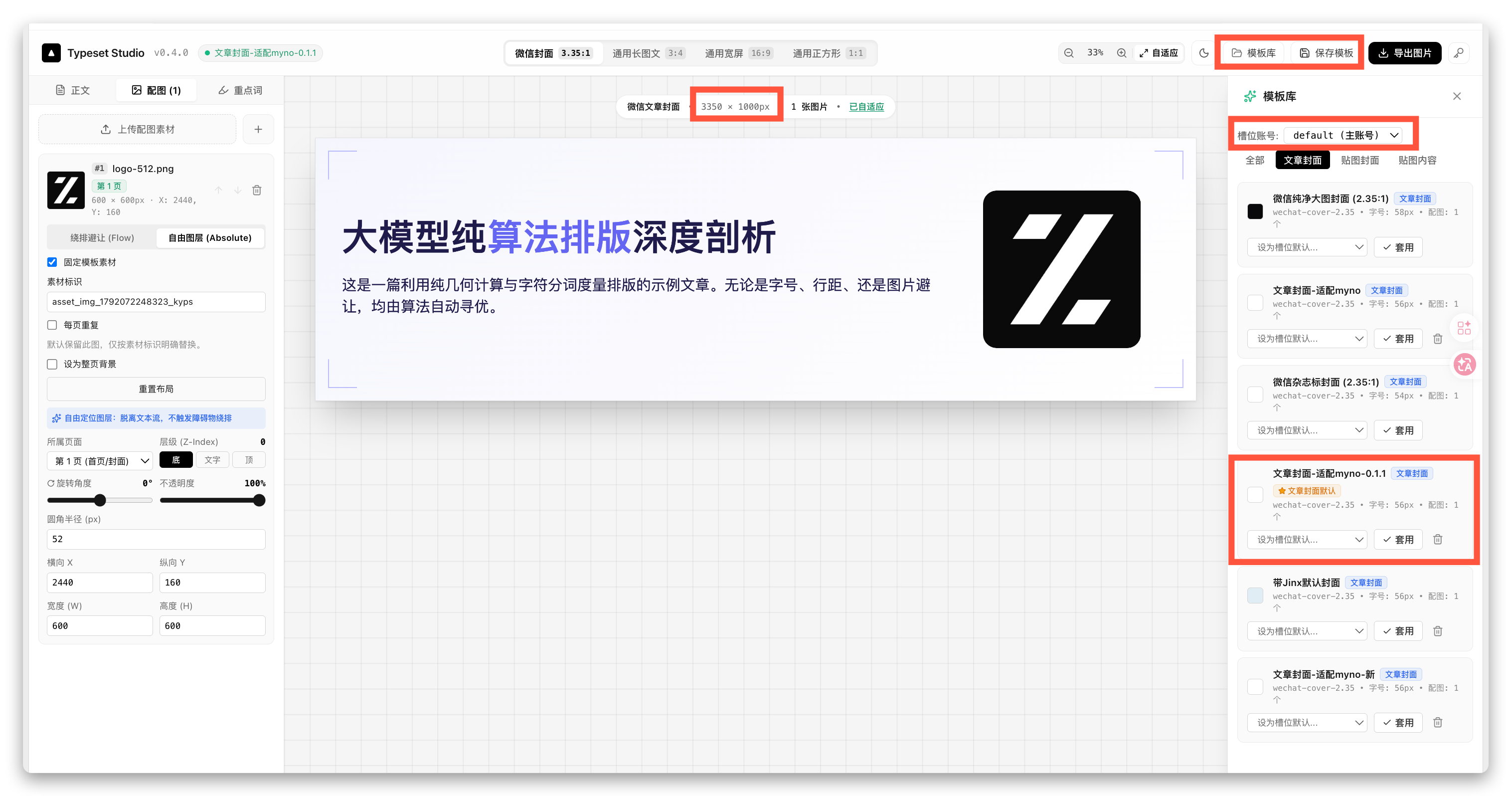Close the 模板库 panel
The height and width of the screenshot is (796, 1512).
pyautogui.click(x=1456, y=96)
